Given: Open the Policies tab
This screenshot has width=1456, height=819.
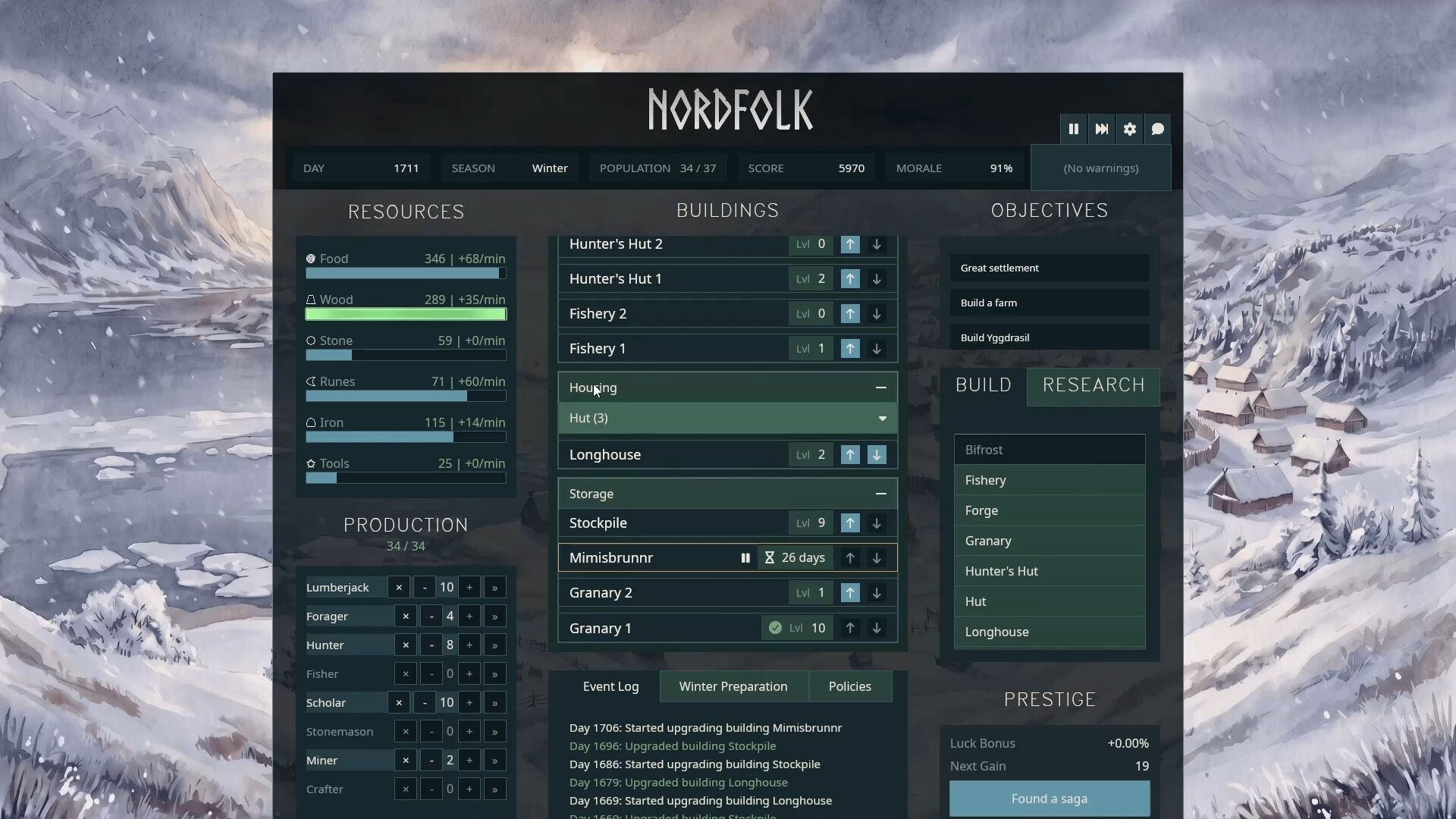Looking at the screenshot, I should coord(850,687).
